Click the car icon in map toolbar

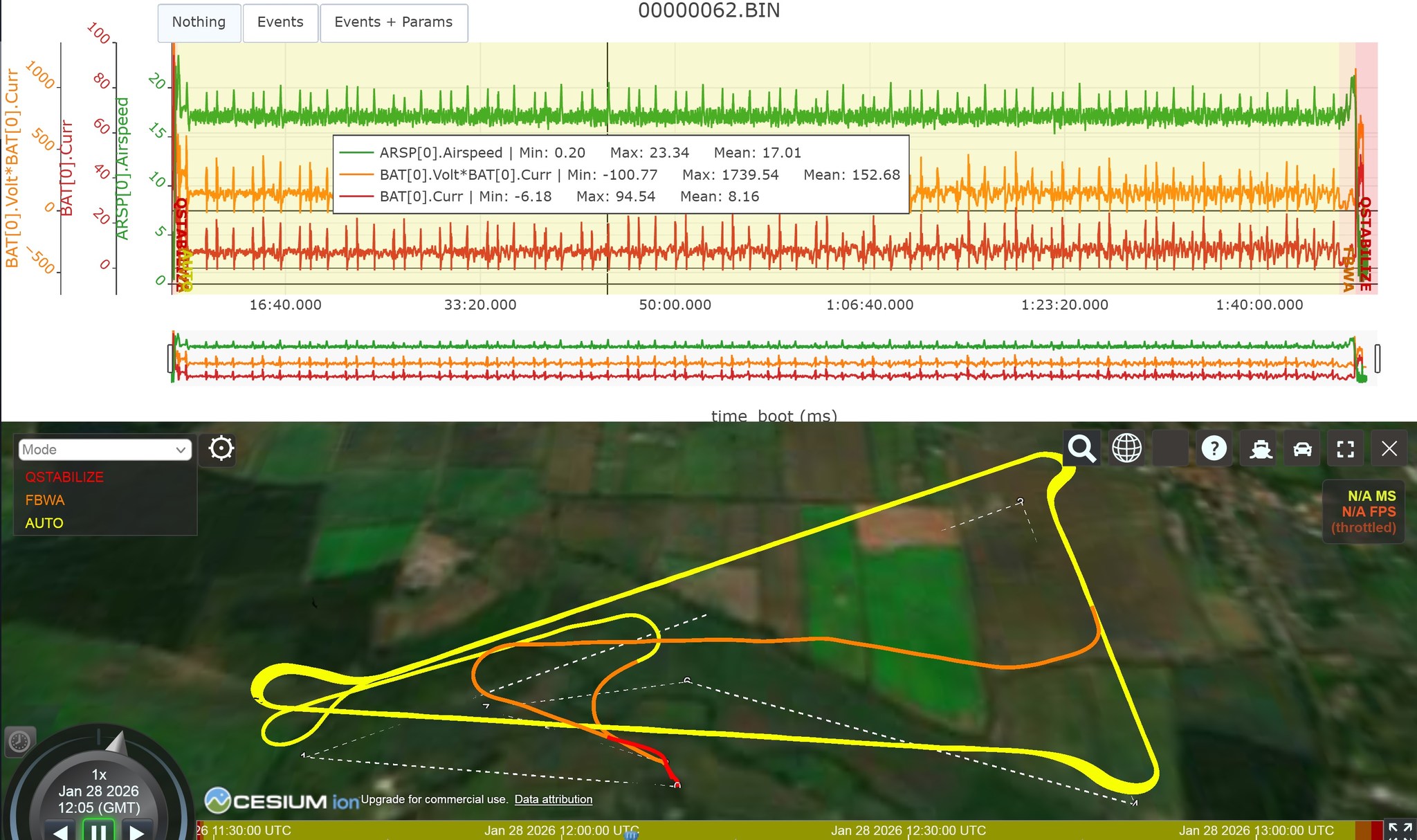click(x=1303, y=449)
